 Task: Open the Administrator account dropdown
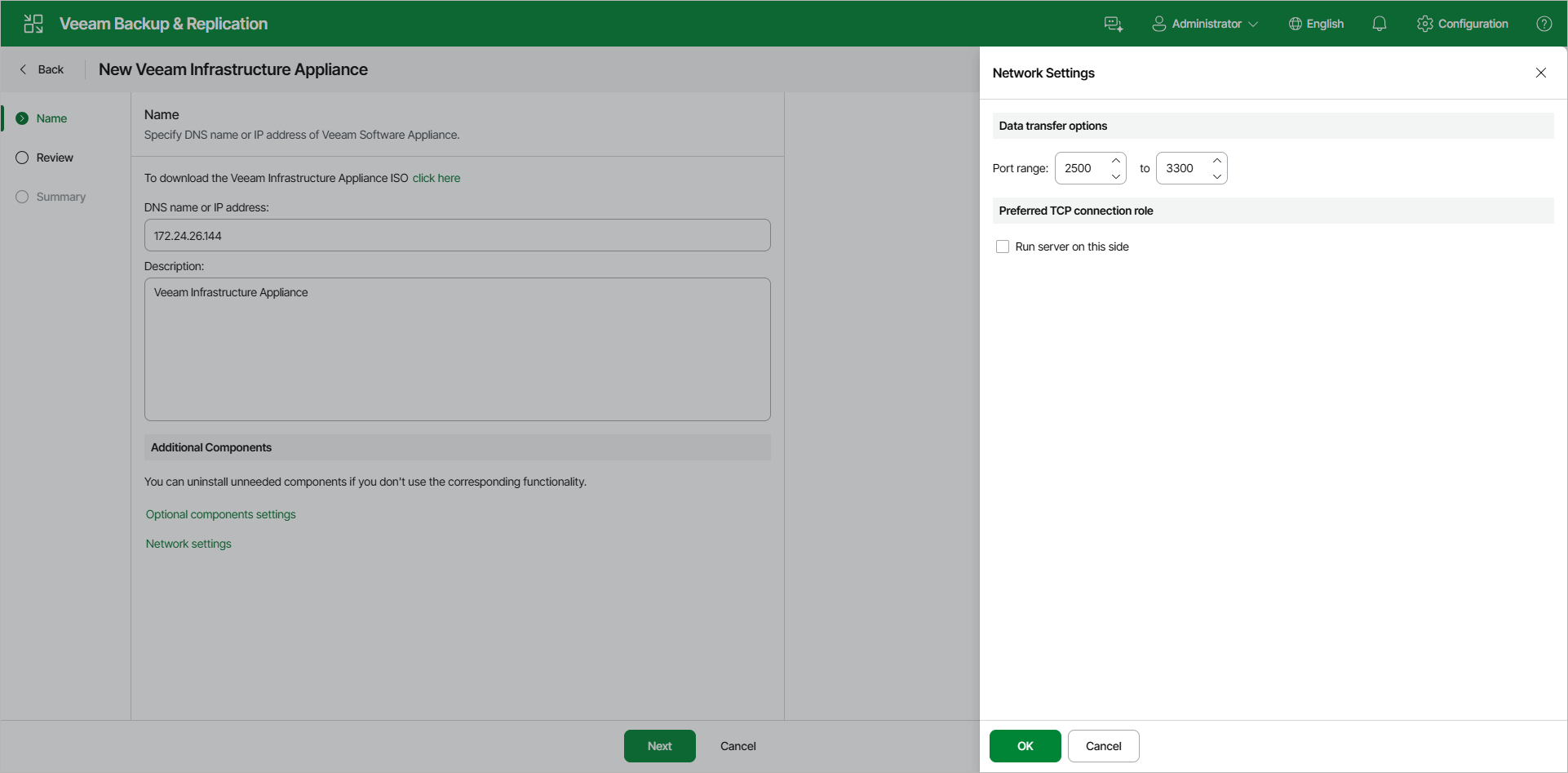[1254, 23]
